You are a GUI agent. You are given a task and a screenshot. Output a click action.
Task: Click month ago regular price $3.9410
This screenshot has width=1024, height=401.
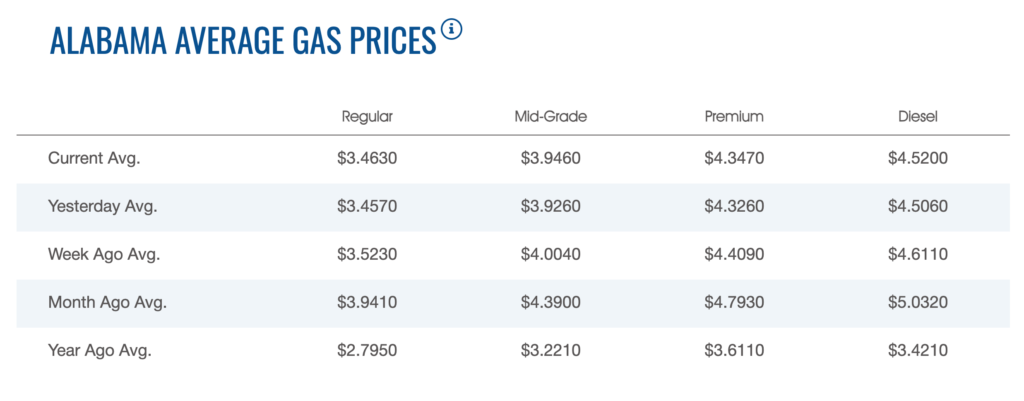tap(367, 303)
